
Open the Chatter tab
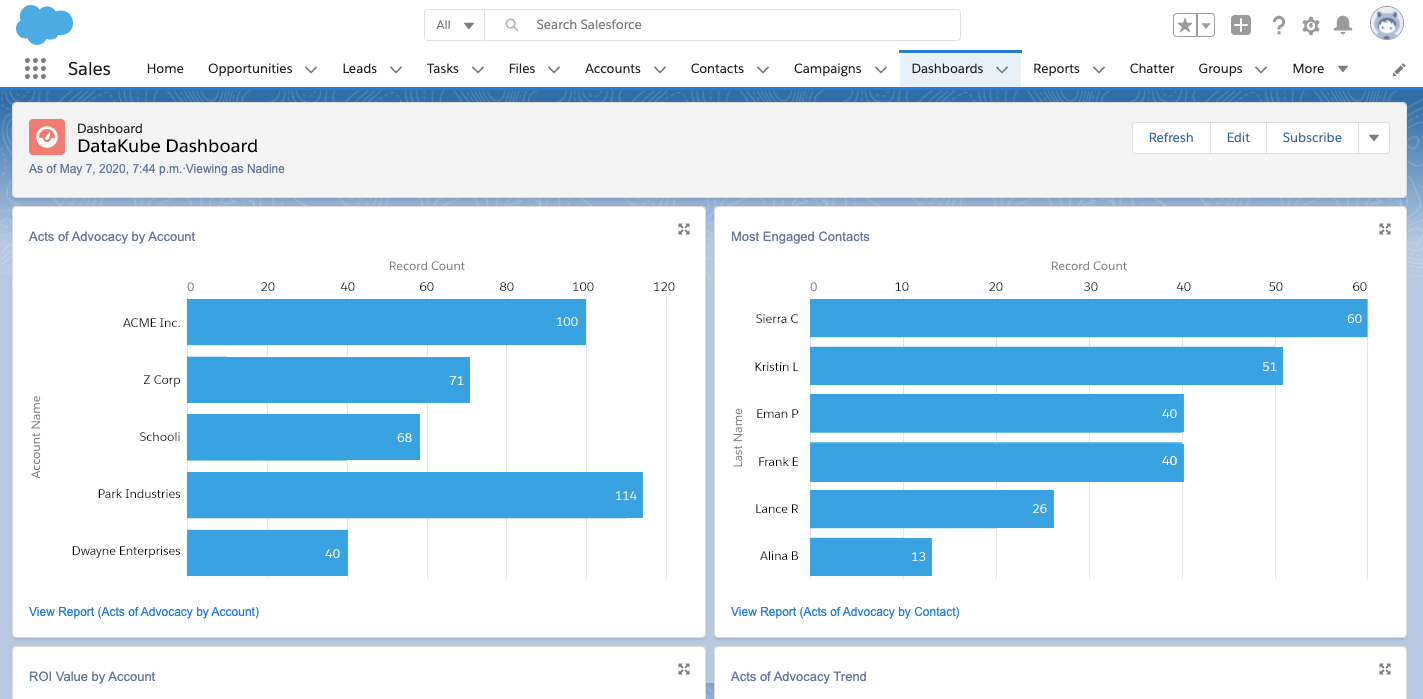pos(1152,68)
